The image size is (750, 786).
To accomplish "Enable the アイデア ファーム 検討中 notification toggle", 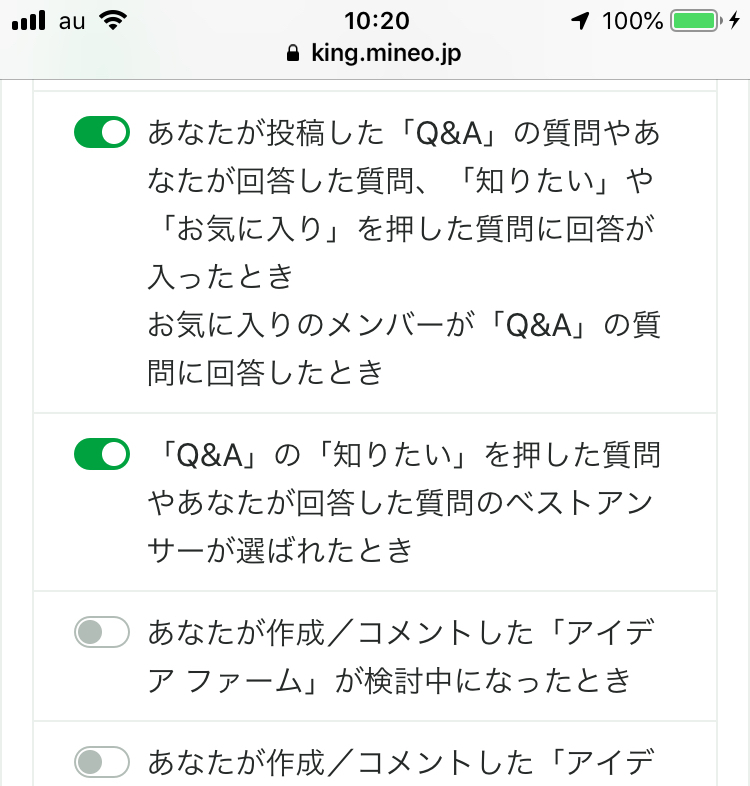I will pos(102,633).
